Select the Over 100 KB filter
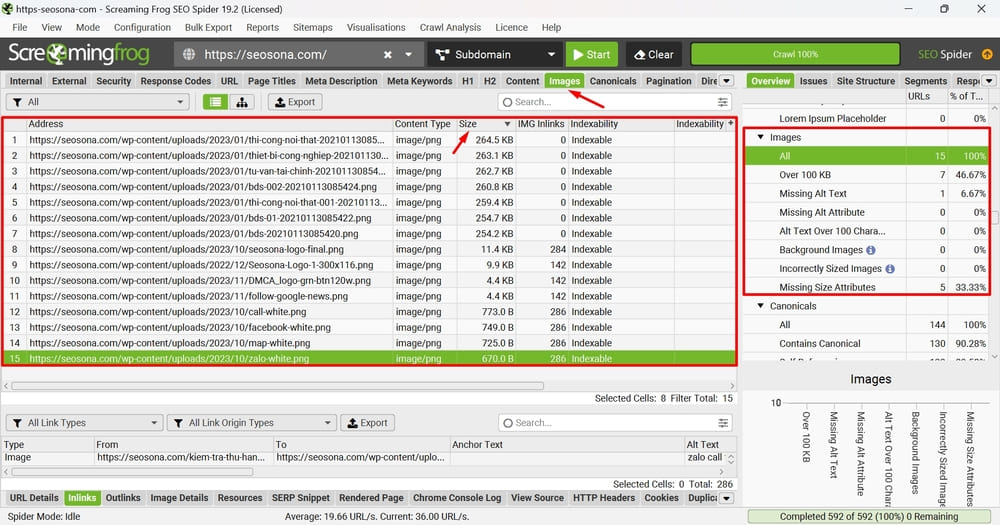 (x=868, y=175)
